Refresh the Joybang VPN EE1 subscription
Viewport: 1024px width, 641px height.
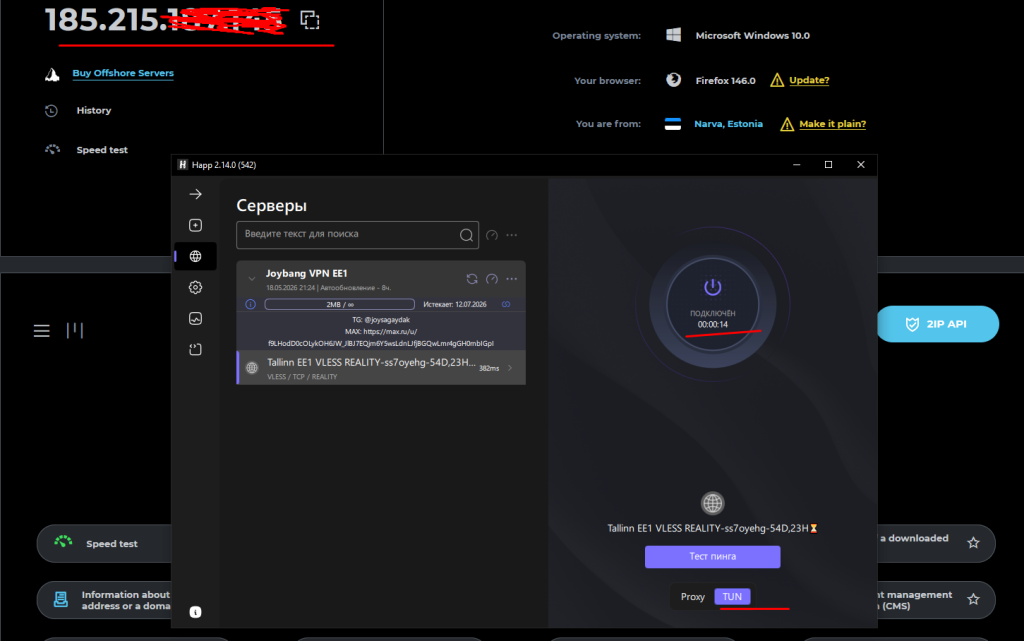click(472, 279)
